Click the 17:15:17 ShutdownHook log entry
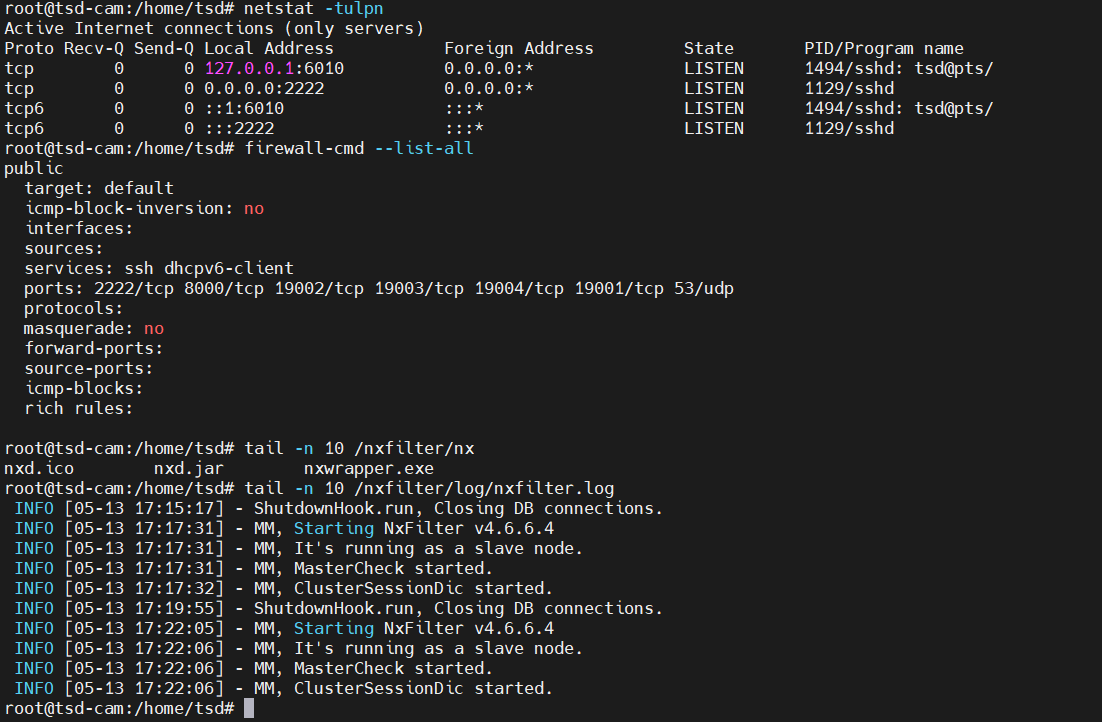The image size is (1102, 722). pos(339,508)
